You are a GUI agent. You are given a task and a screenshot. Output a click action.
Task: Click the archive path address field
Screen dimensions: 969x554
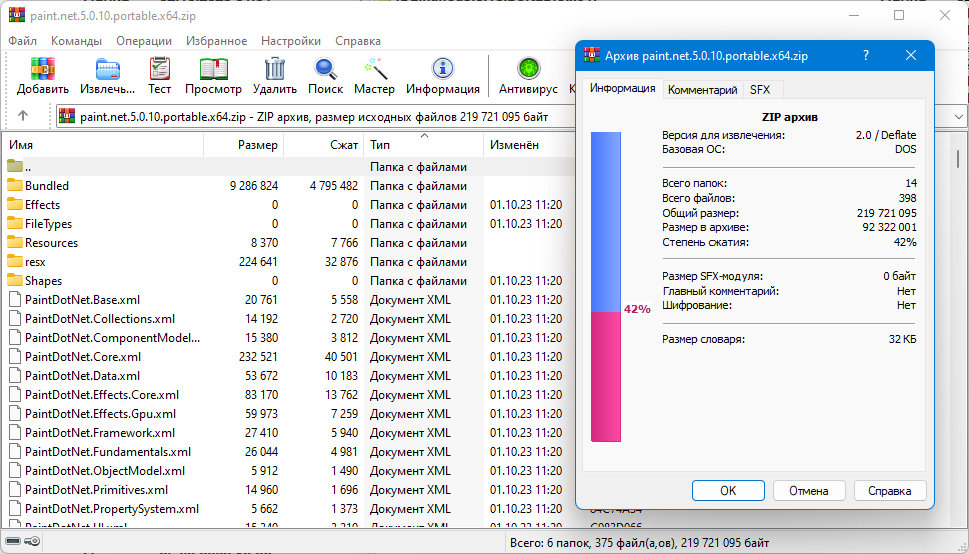315,116
